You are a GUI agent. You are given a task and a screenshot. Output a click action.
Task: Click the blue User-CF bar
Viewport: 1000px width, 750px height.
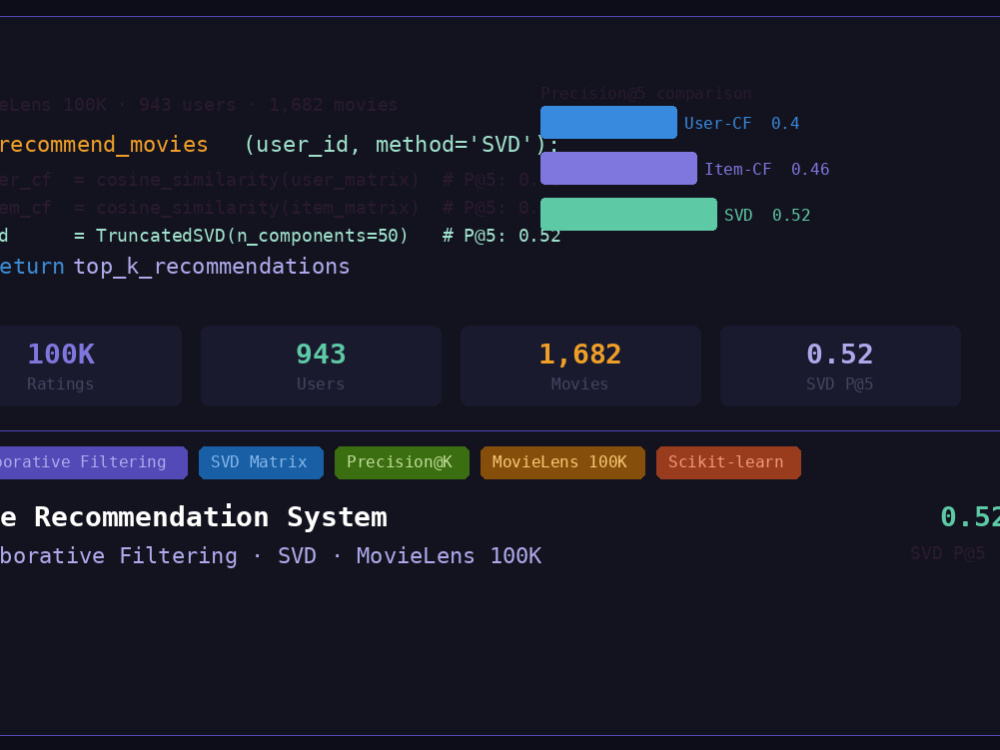pyautogui.click(x=608, y=122)
